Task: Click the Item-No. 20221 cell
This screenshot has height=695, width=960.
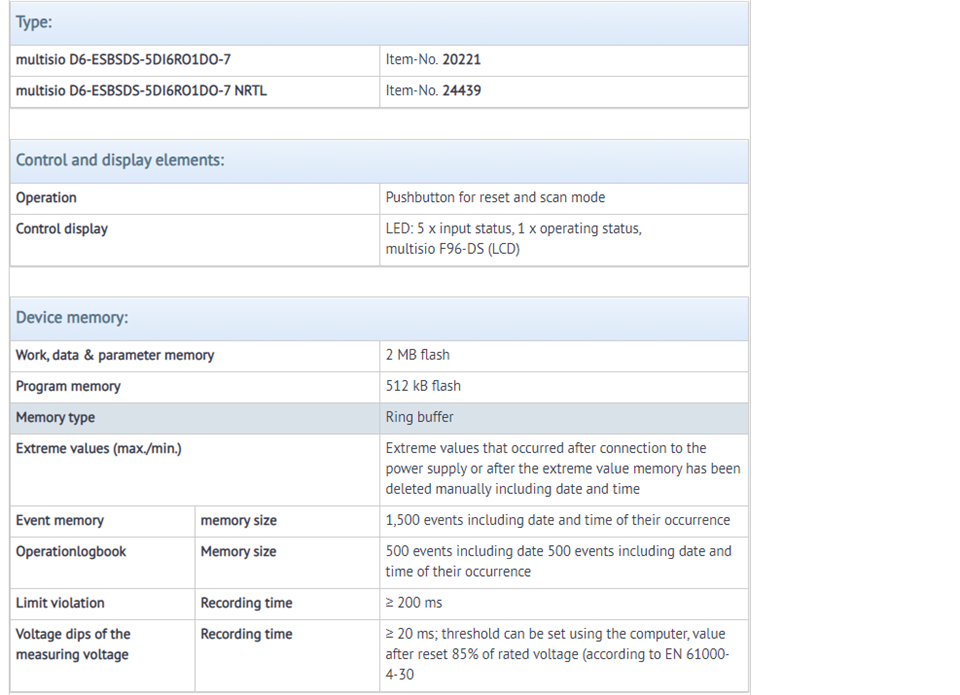Action: 564,60
